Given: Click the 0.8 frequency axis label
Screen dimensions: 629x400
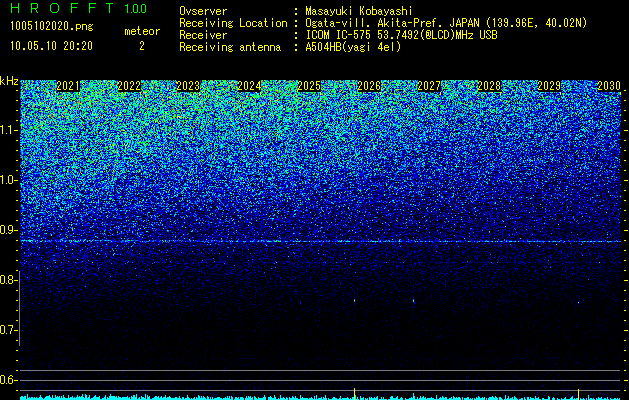Looking at the screenshot, I should [x=8, y=280].
